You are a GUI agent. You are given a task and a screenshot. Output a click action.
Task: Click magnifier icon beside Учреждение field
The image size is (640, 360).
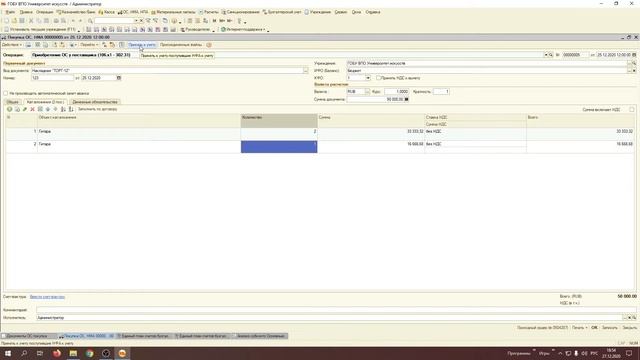tap(634, 64)
